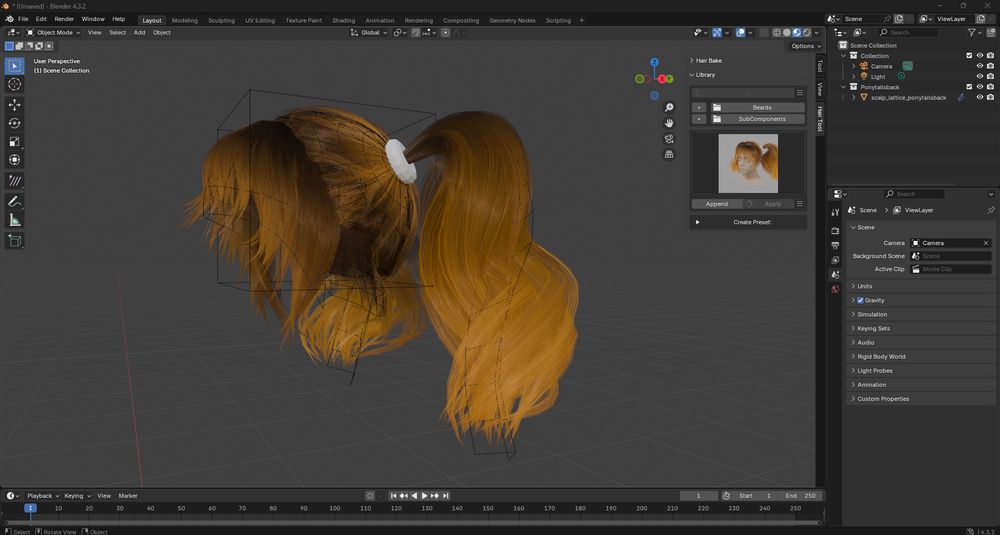Toggle the Gravity checkbox
Viewport: 1000px width, 535px height.
[860, 300]
